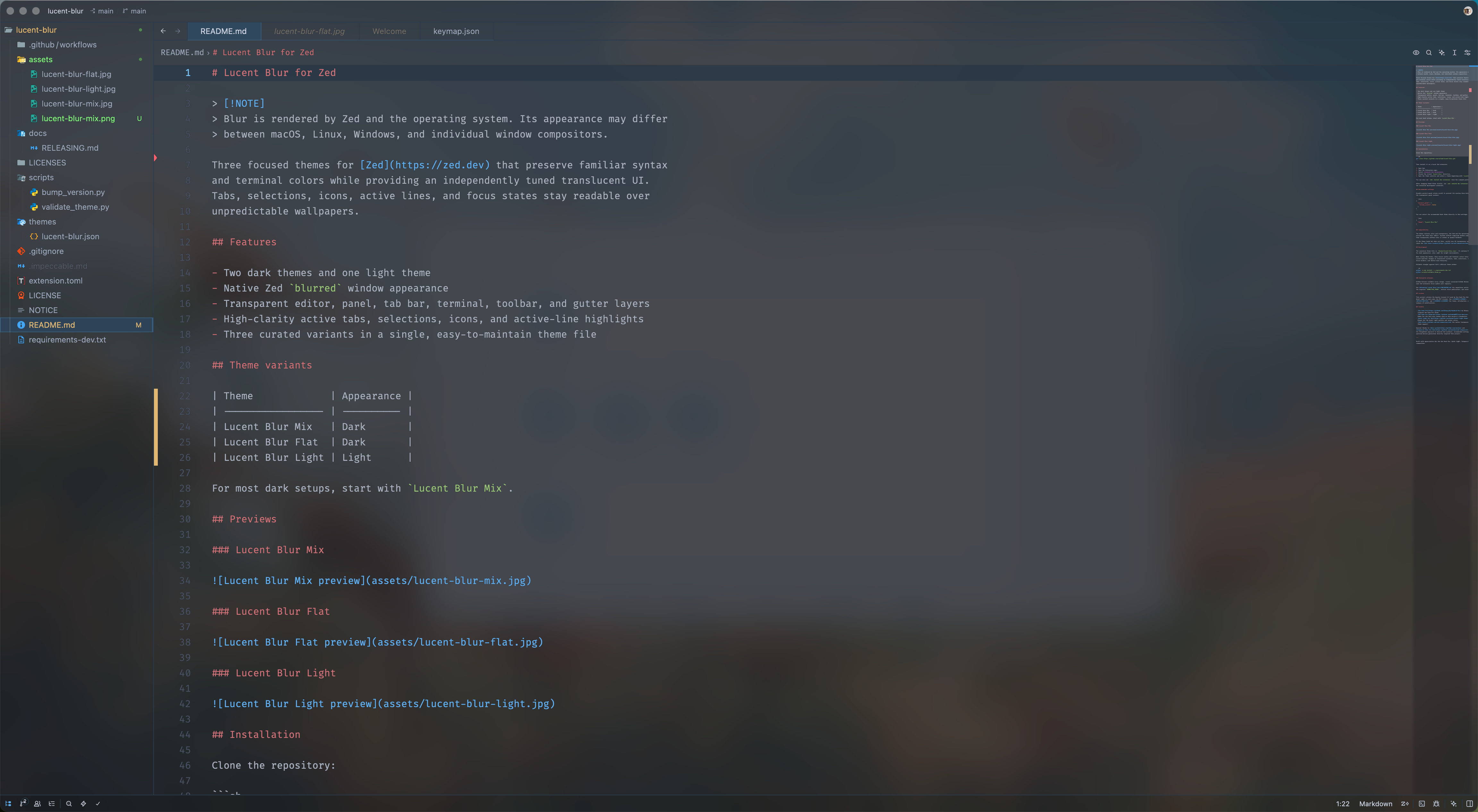Screen dimensions: 1478x812
Task: Open the lucent-blur project picker in title bar
Action: (65, 11)
